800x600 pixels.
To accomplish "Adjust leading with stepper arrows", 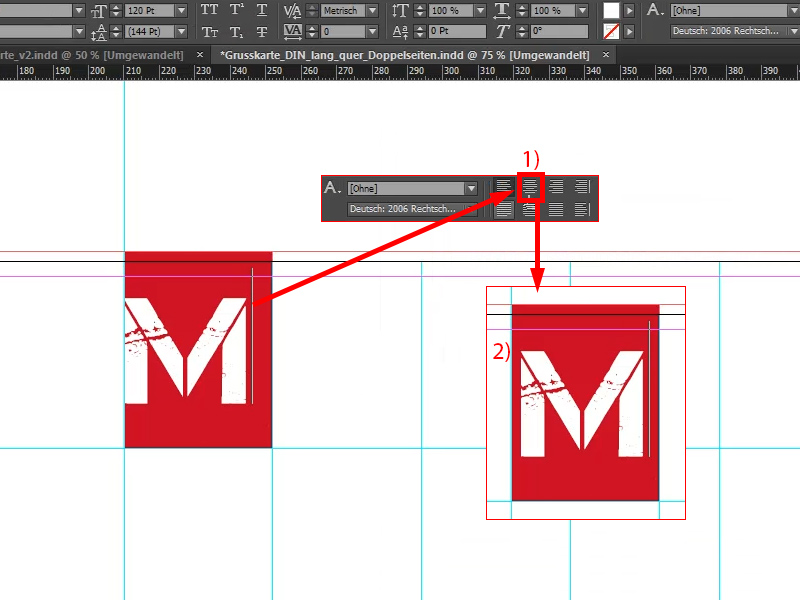I will [x=116, y=32].
